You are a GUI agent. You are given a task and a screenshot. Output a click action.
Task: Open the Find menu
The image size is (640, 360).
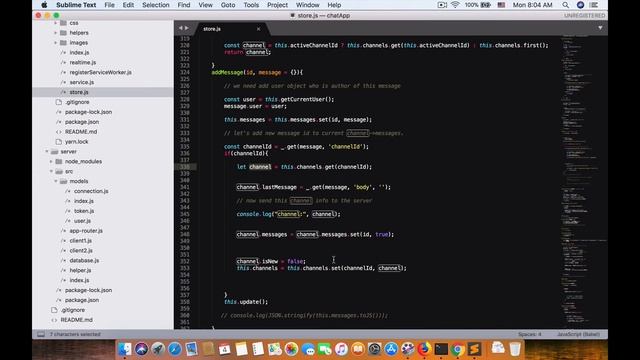(184, 5)
